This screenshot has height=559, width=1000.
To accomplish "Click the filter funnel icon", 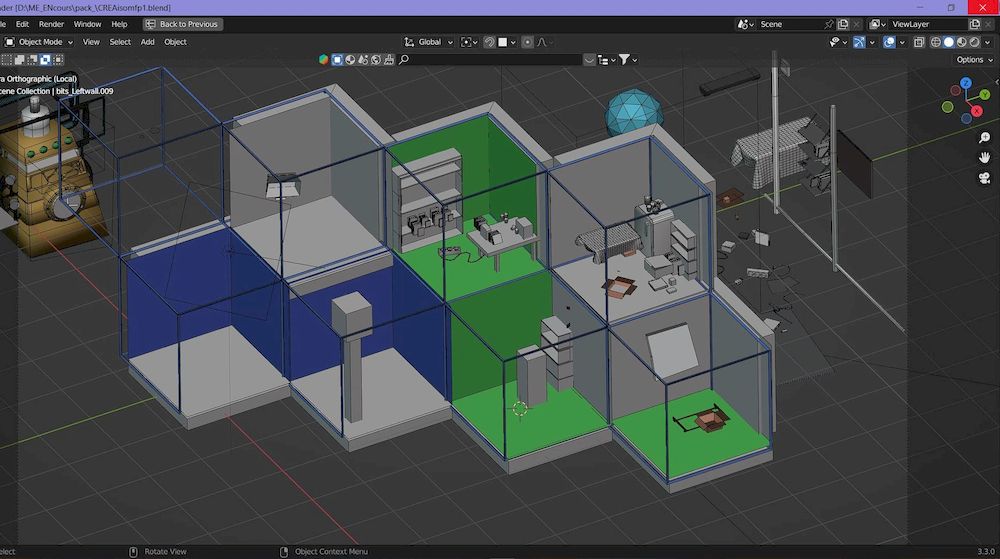I will (x=624, y=60).
